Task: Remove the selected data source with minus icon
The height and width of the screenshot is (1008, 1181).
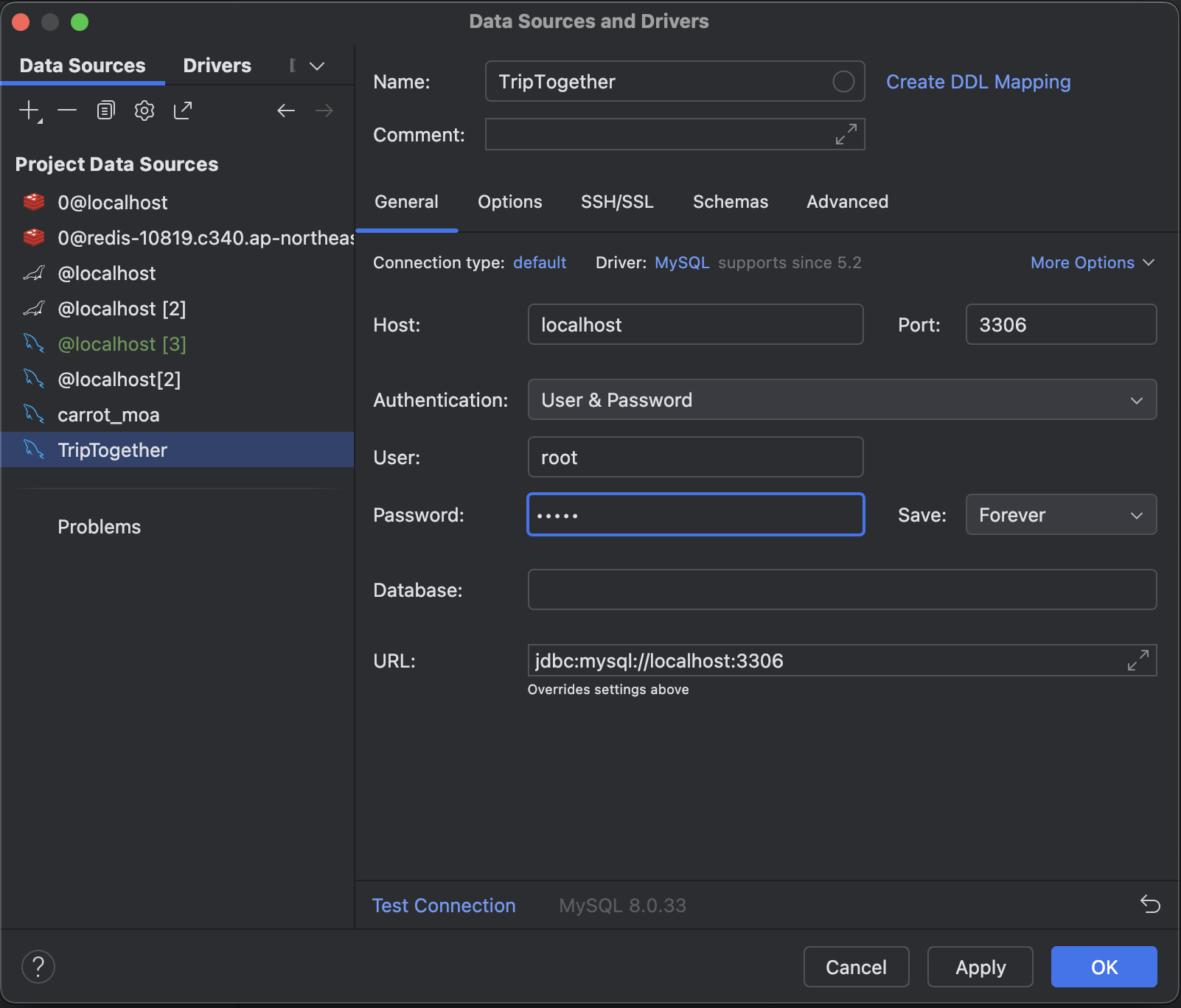Action: 67,111
